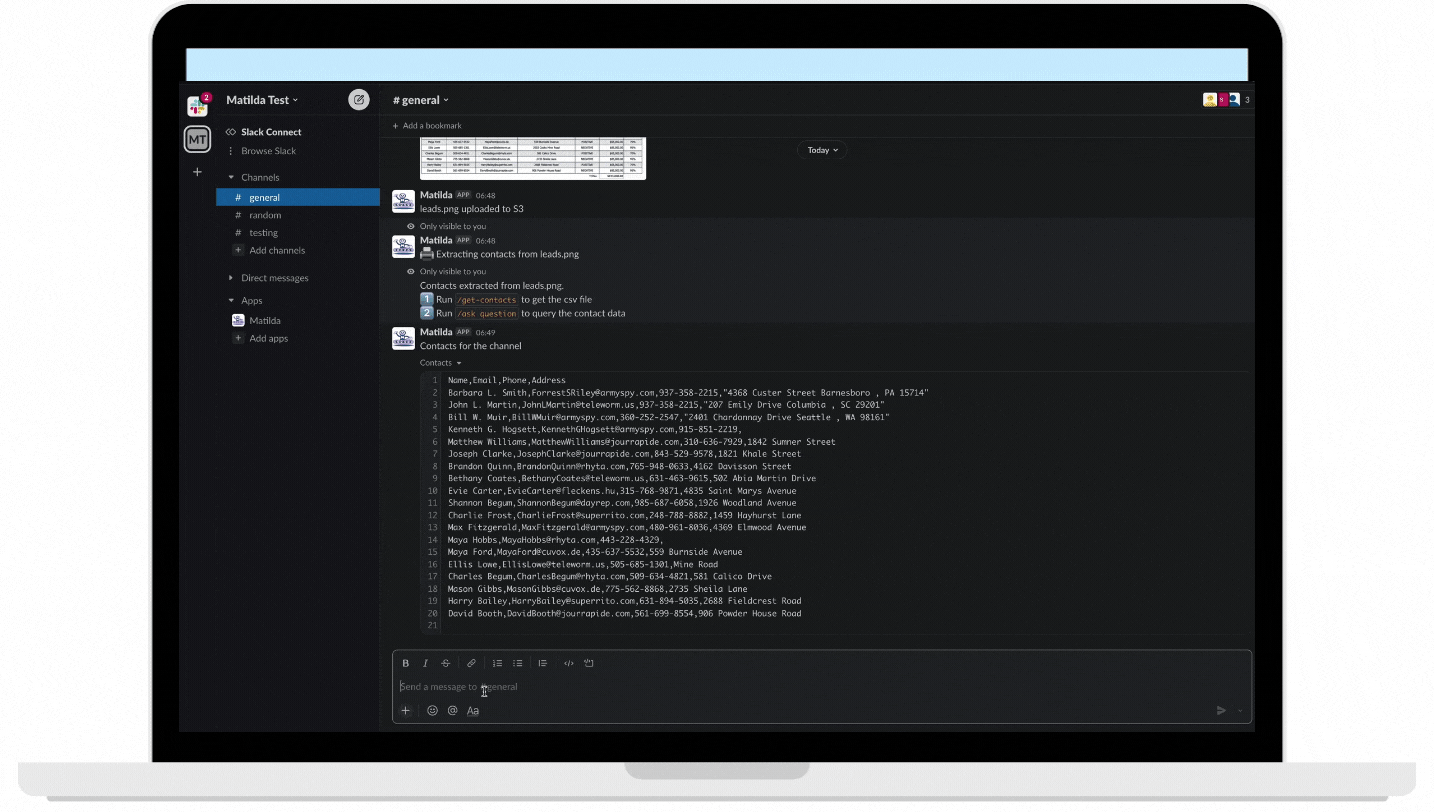Apply inline code formatting
Viewport: 1434px width, 812px height.
pyautogui.click(x=568, y=663)
